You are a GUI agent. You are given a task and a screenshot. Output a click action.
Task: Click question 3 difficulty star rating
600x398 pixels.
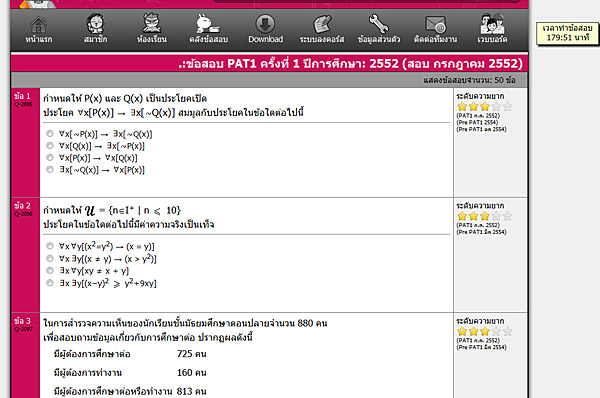(x=484, y=331)
